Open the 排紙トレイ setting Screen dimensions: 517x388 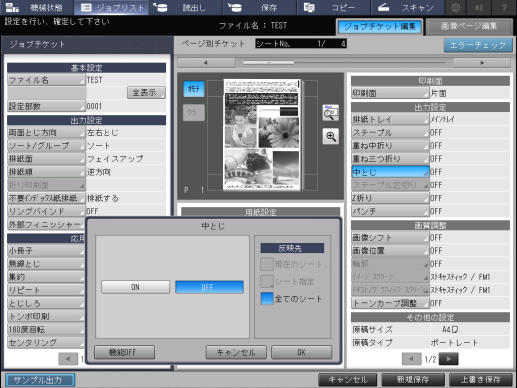(390, 119)
